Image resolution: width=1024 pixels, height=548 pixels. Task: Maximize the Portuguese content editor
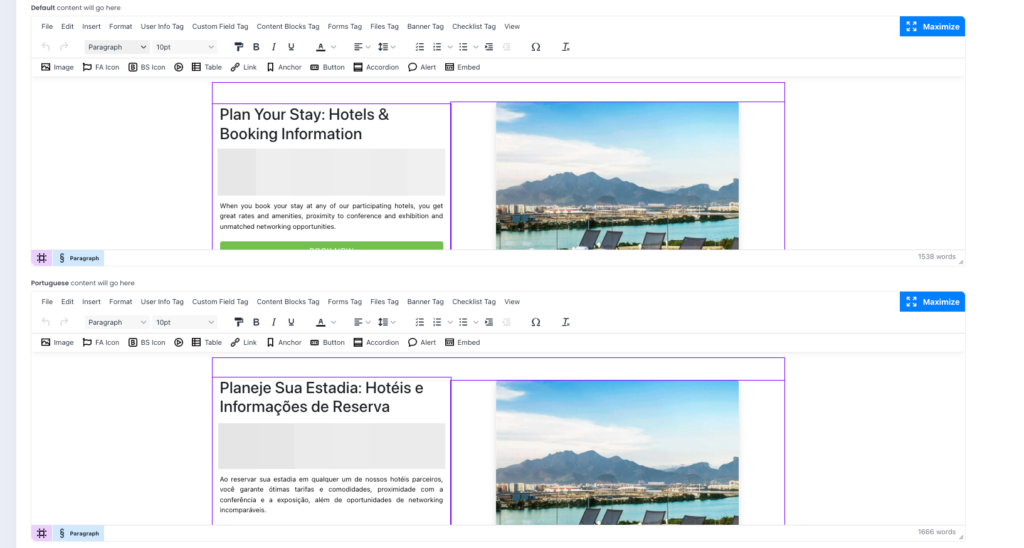point(932,301)
